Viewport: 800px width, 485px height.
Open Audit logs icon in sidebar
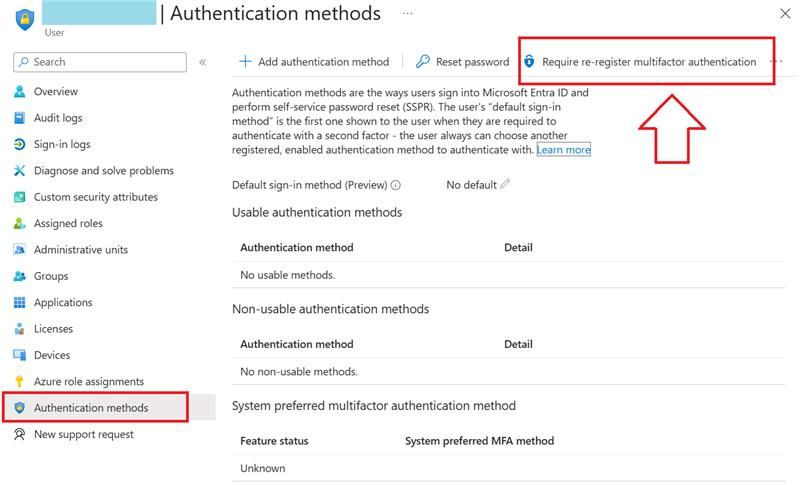[19, 118]
